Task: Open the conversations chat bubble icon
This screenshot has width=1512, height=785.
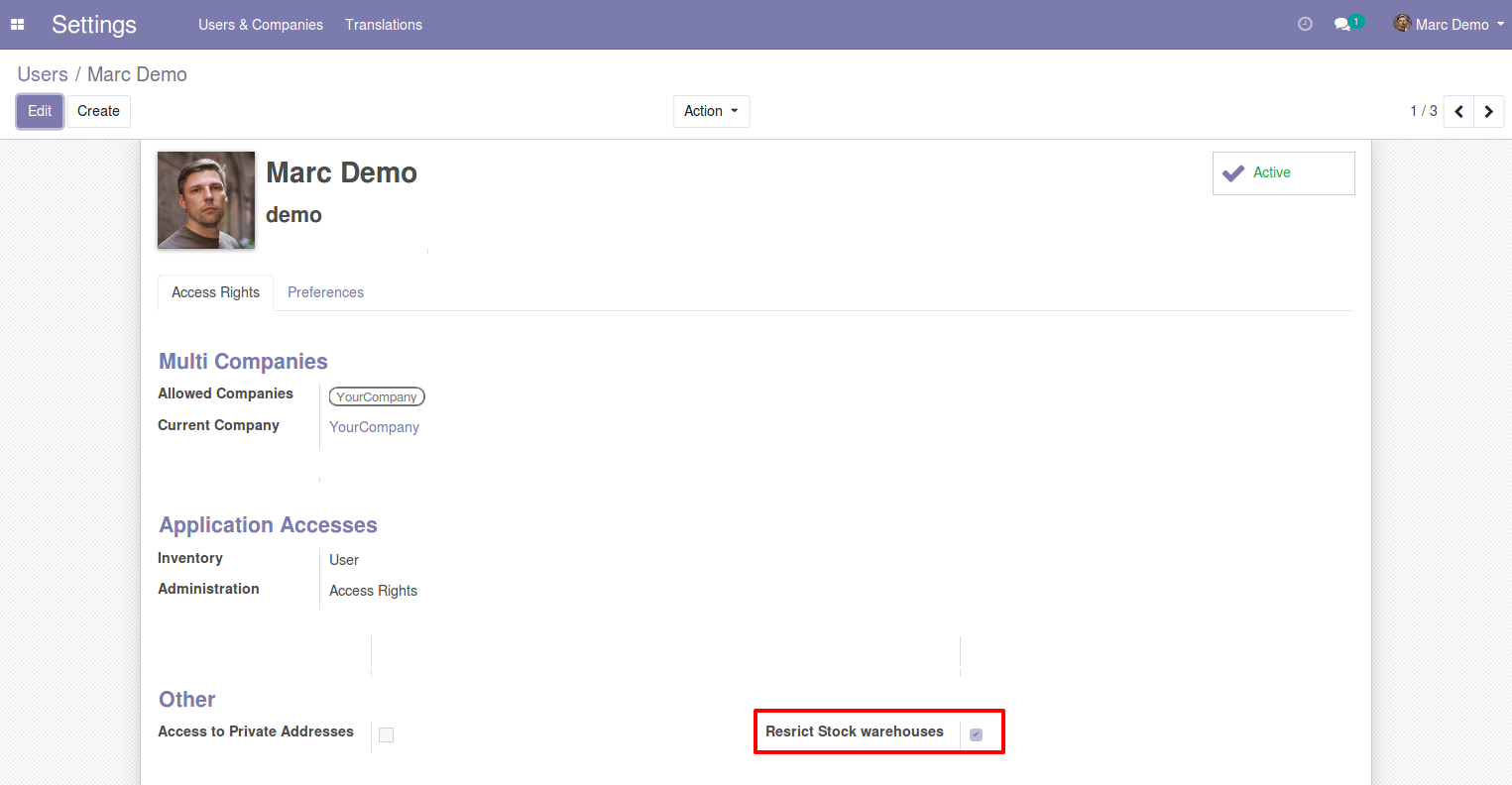Action: pos(1342,24)
